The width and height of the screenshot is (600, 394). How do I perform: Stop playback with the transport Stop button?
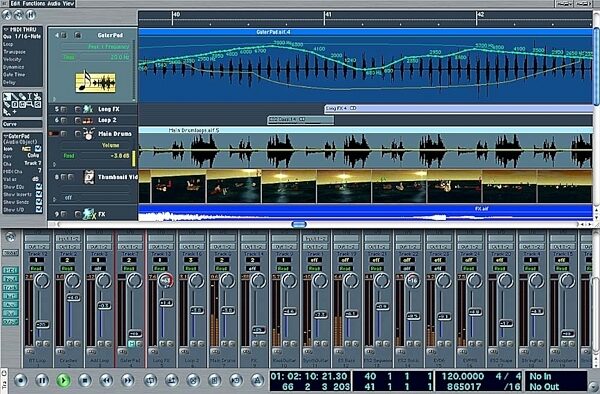click(85, 380)
